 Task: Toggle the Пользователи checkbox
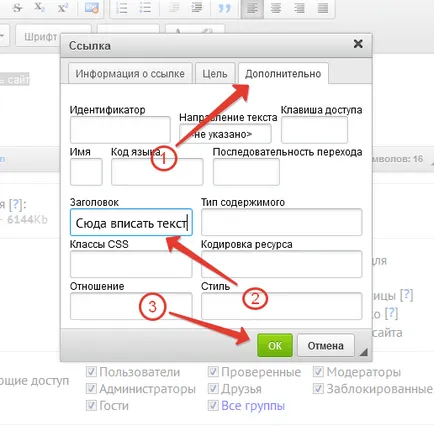[x=91, y=372]
